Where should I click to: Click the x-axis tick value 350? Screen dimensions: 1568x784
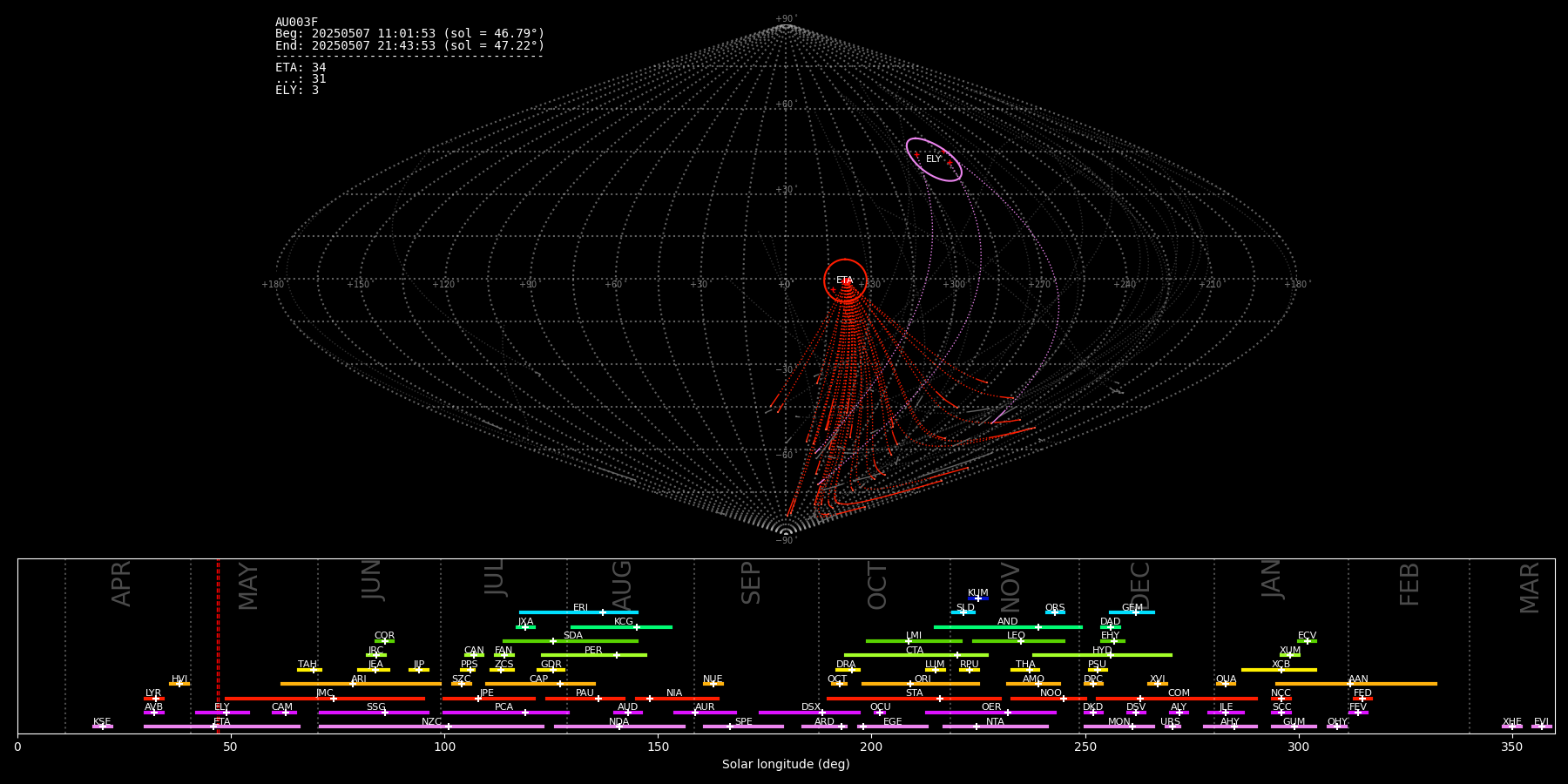pyautogui.click(x=1511, y=747)
